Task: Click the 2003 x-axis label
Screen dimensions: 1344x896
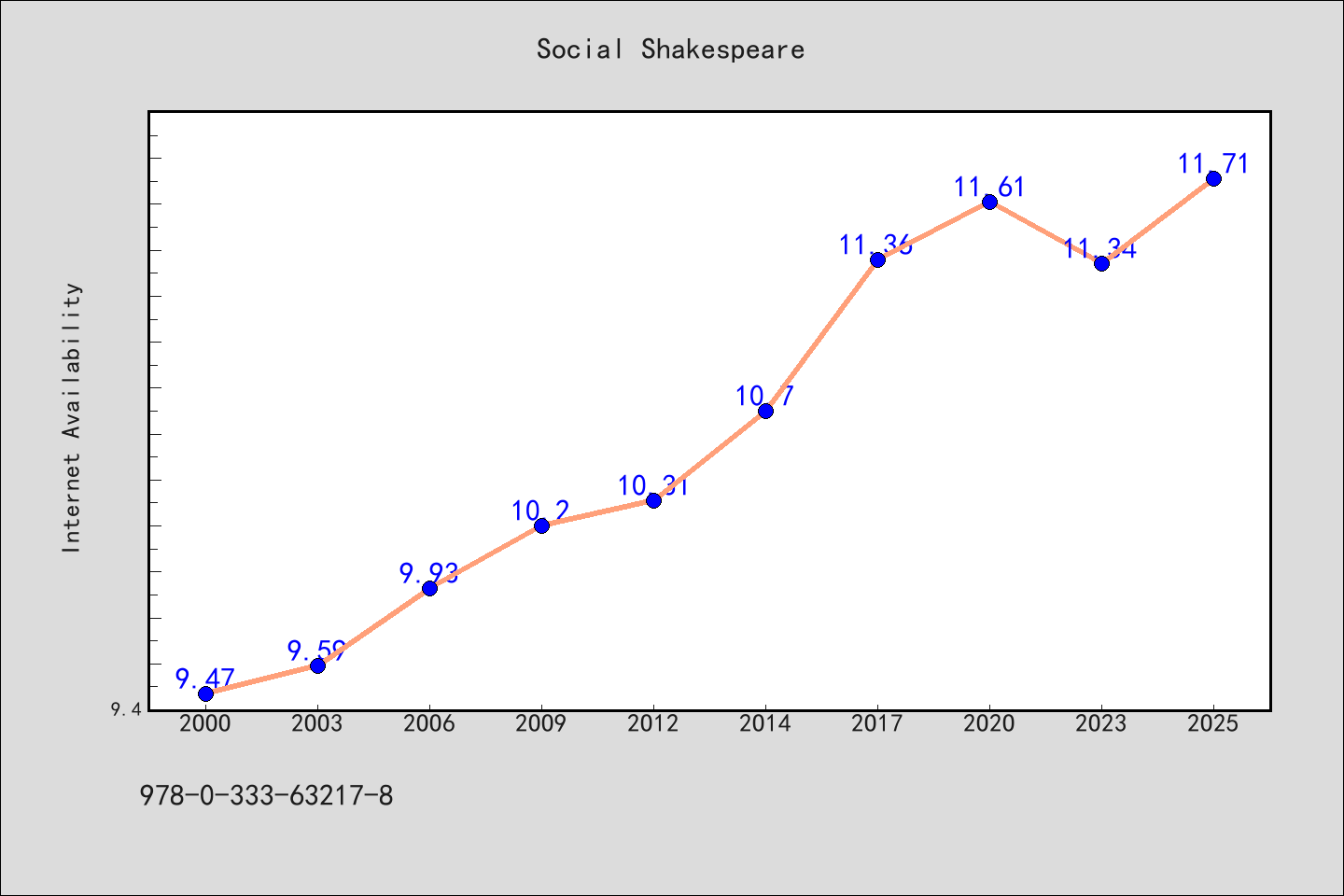Action: click(x=317, y=724)
